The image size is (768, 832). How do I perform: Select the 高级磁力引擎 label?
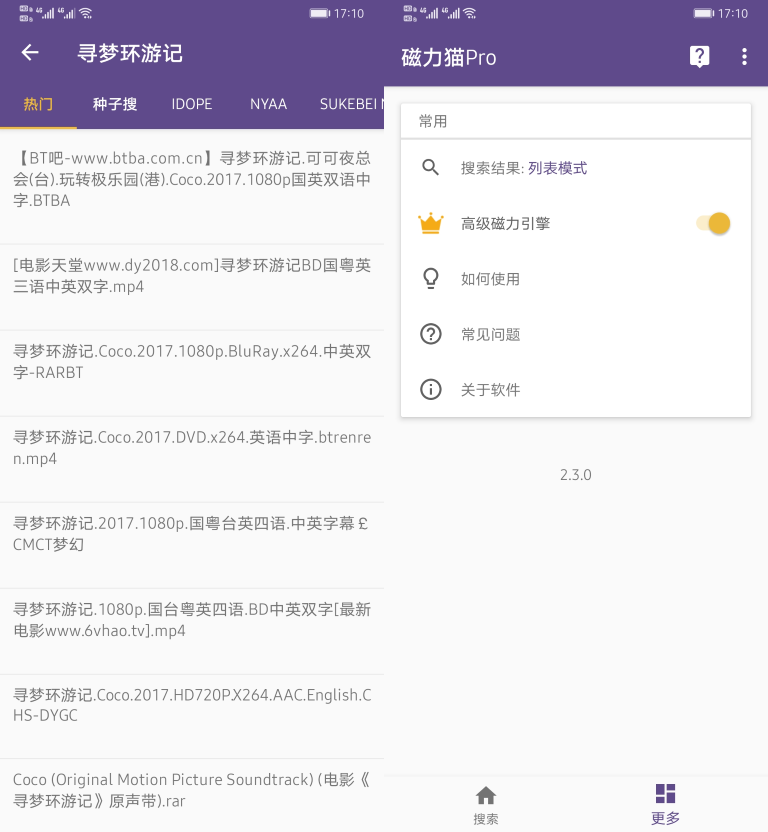(x=505, y=223)
